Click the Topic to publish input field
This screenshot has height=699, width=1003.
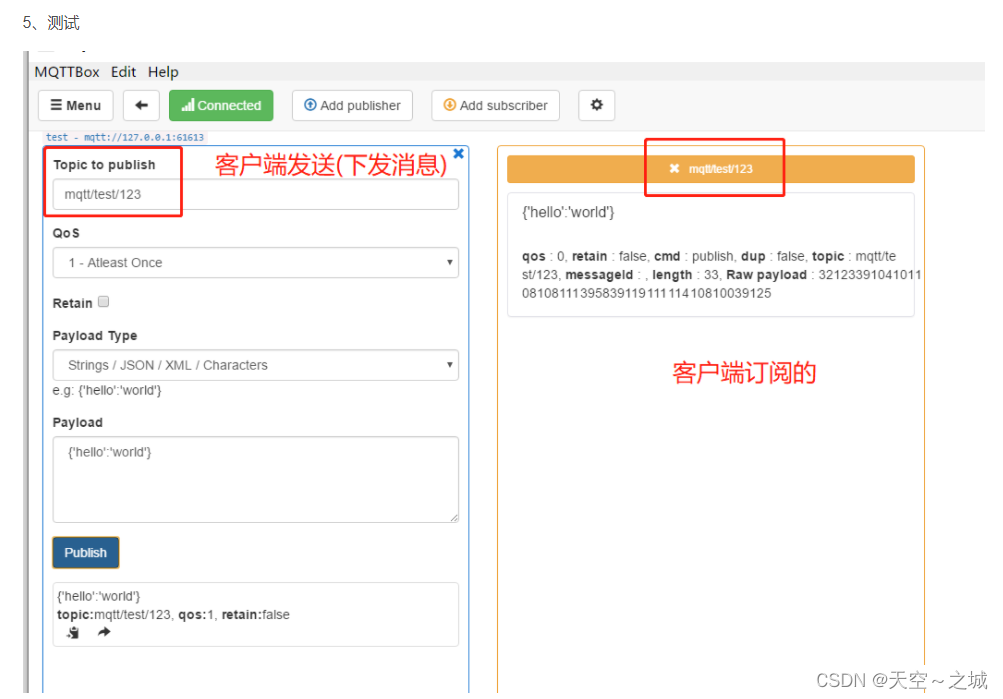(x=255, y=193)
